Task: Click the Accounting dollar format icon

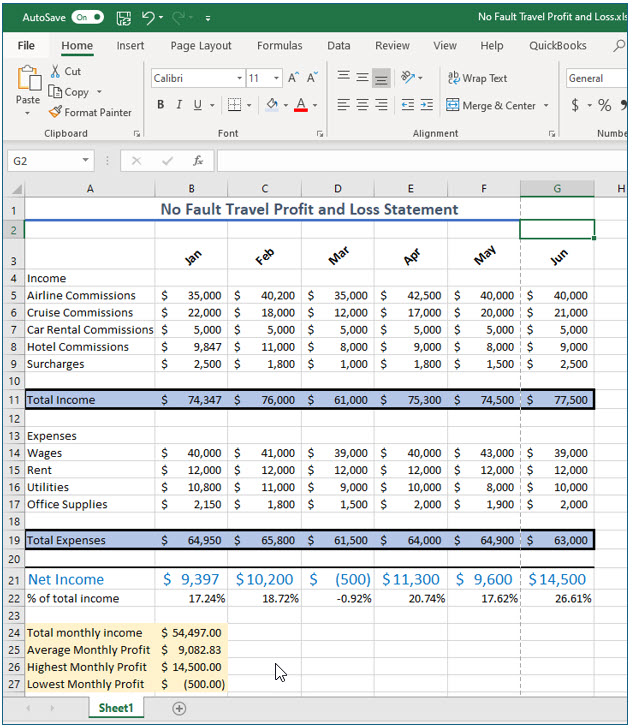Action: pos(575,105)
